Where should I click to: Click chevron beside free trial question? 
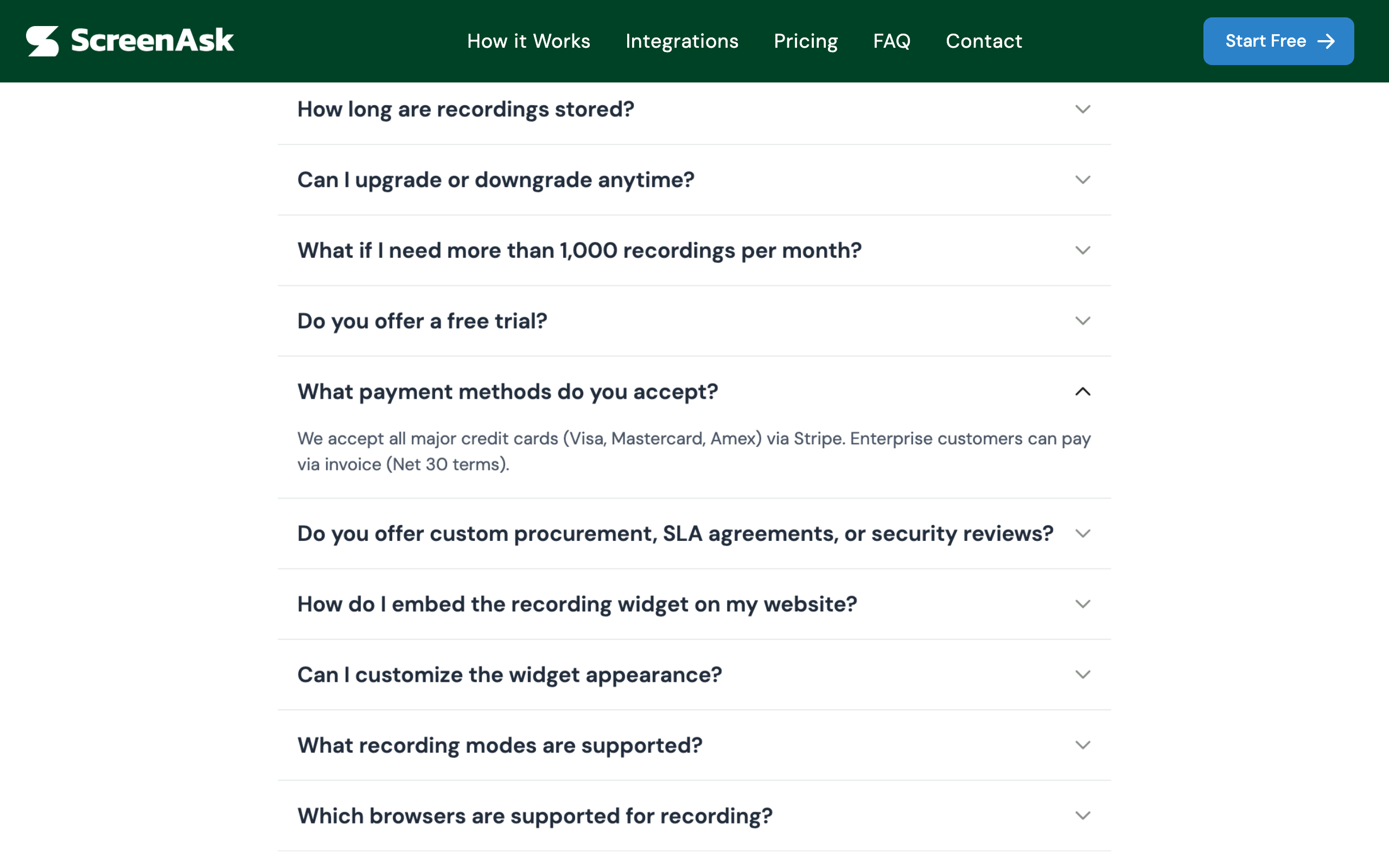pos(1082,321)
